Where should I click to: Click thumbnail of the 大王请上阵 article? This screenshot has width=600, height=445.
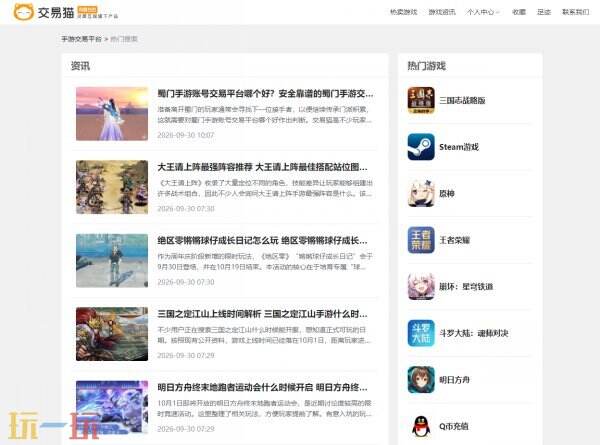112,187
